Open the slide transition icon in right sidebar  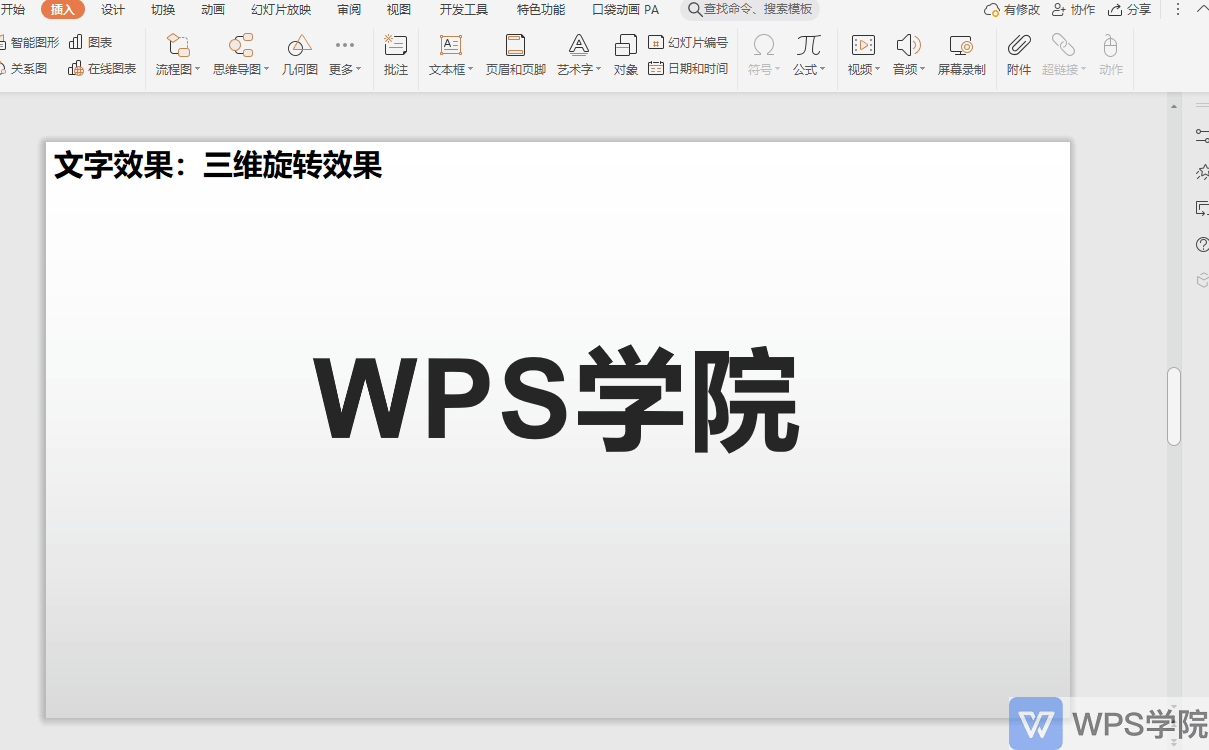tap(1202, 208)
